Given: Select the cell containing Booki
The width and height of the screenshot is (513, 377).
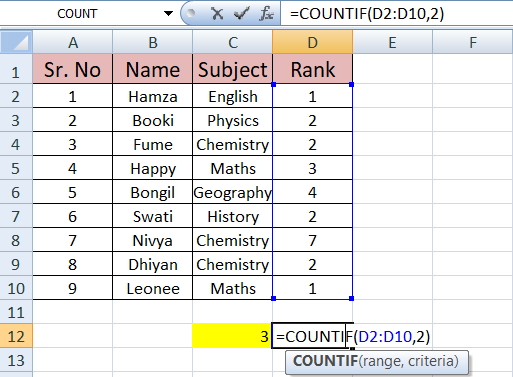Looking at the screenshot, I should pos(153,120).
